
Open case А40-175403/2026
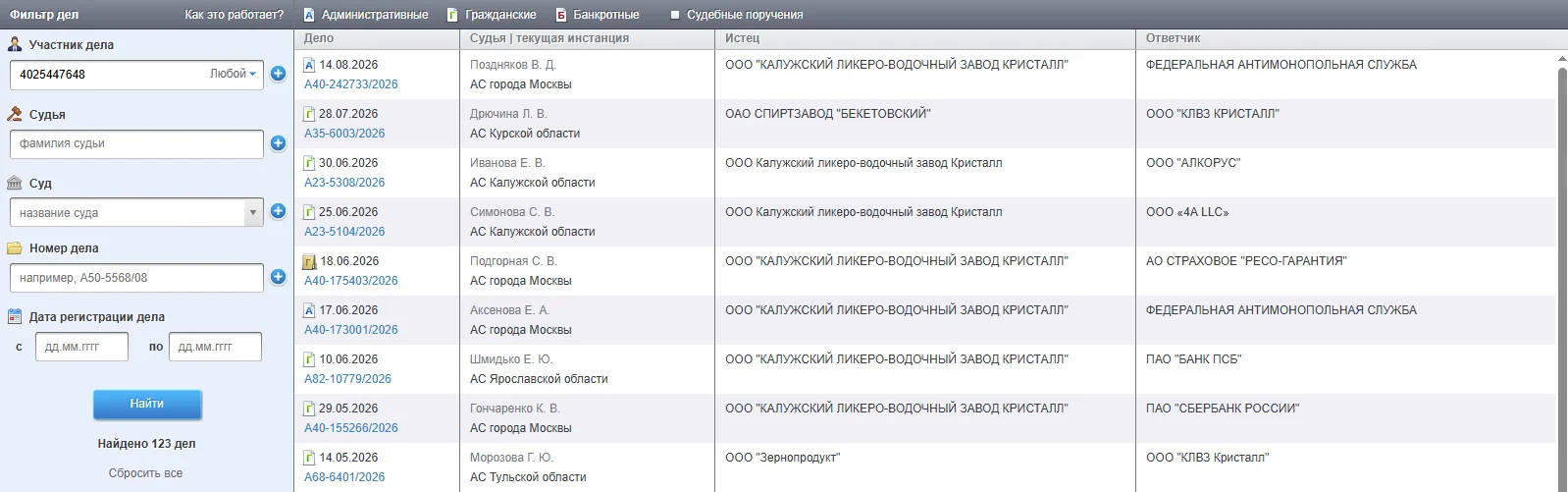pos(351,281)
